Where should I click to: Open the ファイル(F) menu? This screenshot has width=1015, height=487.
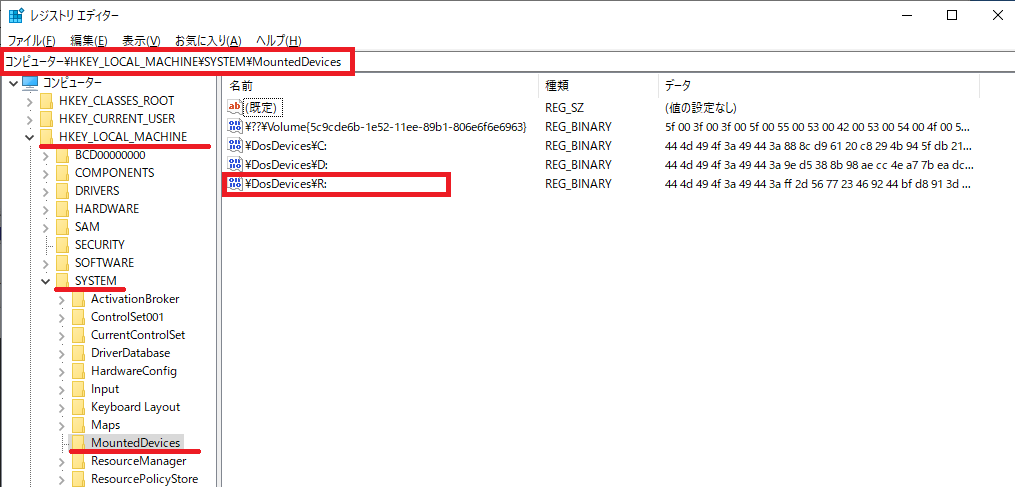31,40
